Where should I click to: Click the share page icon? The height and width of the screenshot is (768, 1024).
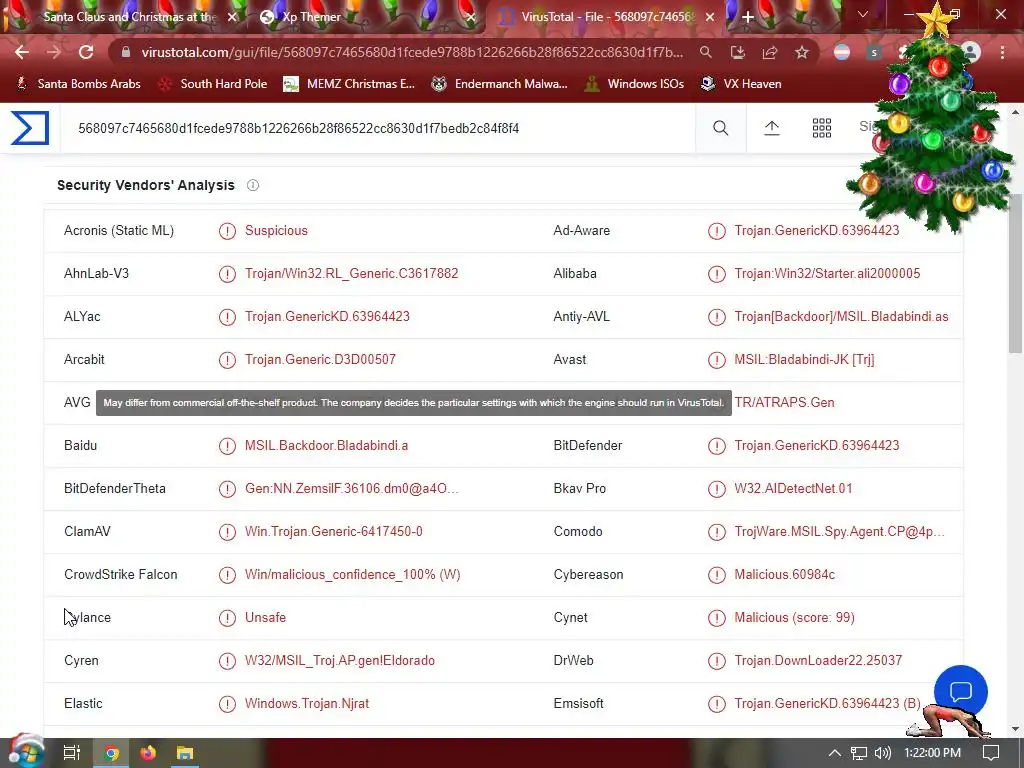pyautogui.click(x=770, y=52)
